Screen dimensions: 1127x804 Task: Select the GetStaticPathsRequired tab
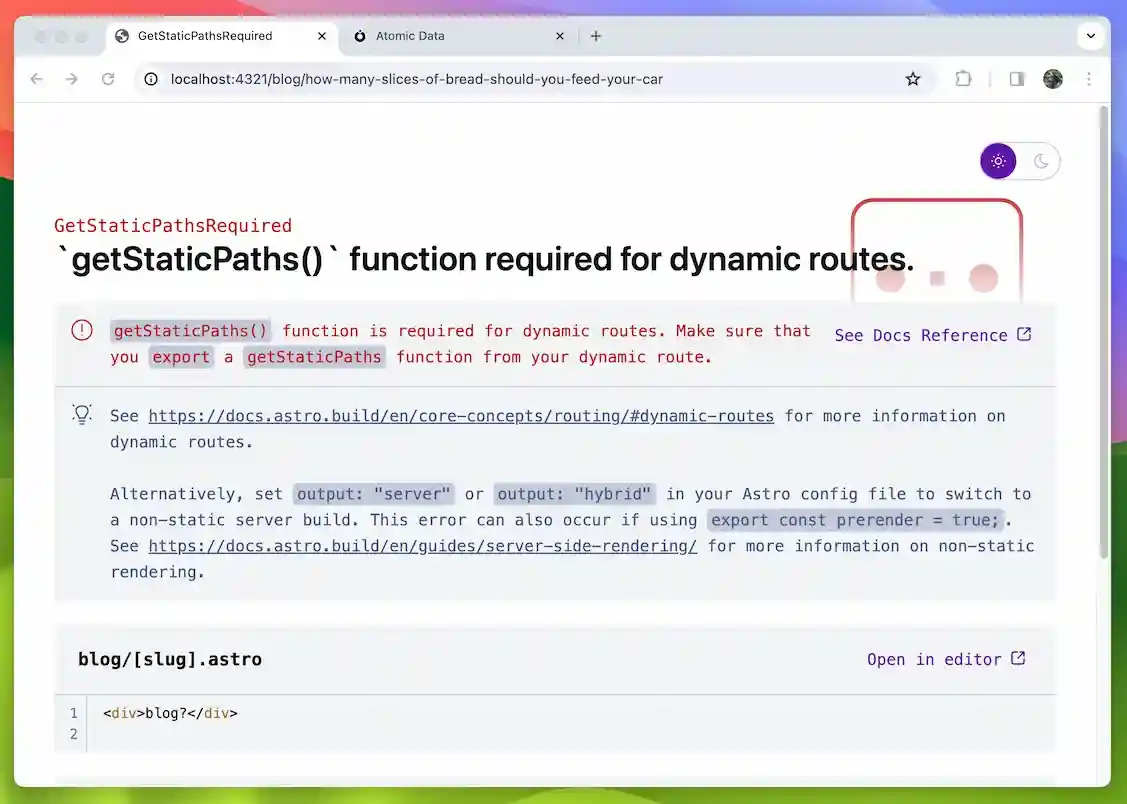(x=205, y=36)
